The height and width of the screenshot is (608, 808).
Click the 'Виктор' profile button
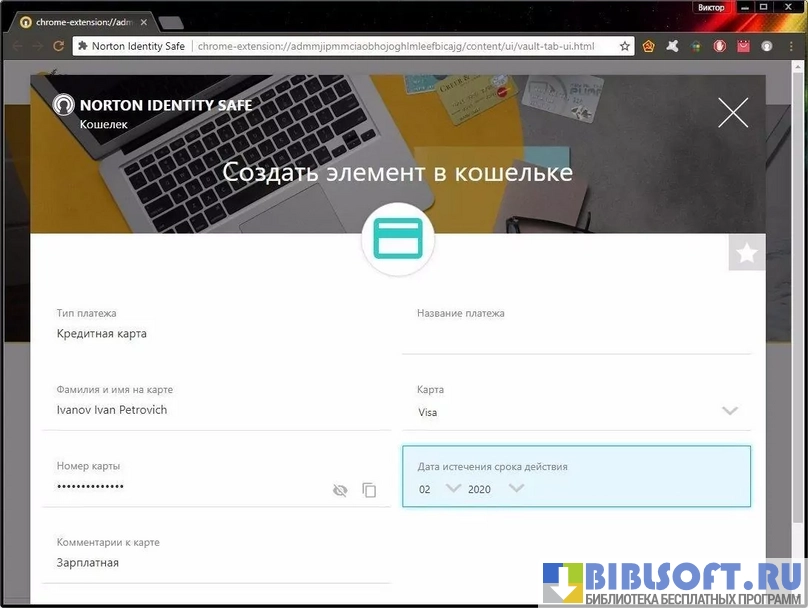coord(711,7)
